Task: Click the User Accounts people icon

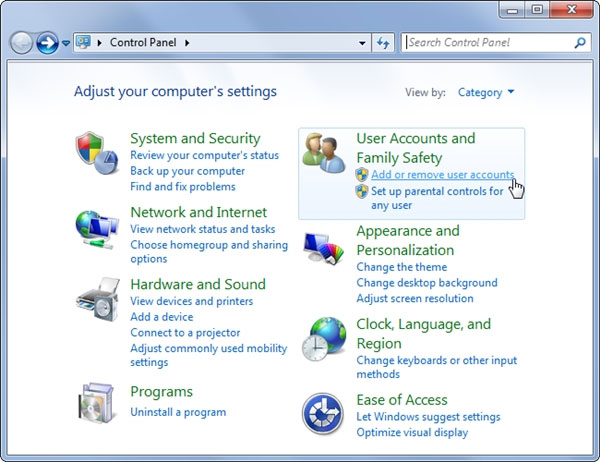Action: [324, 153]
